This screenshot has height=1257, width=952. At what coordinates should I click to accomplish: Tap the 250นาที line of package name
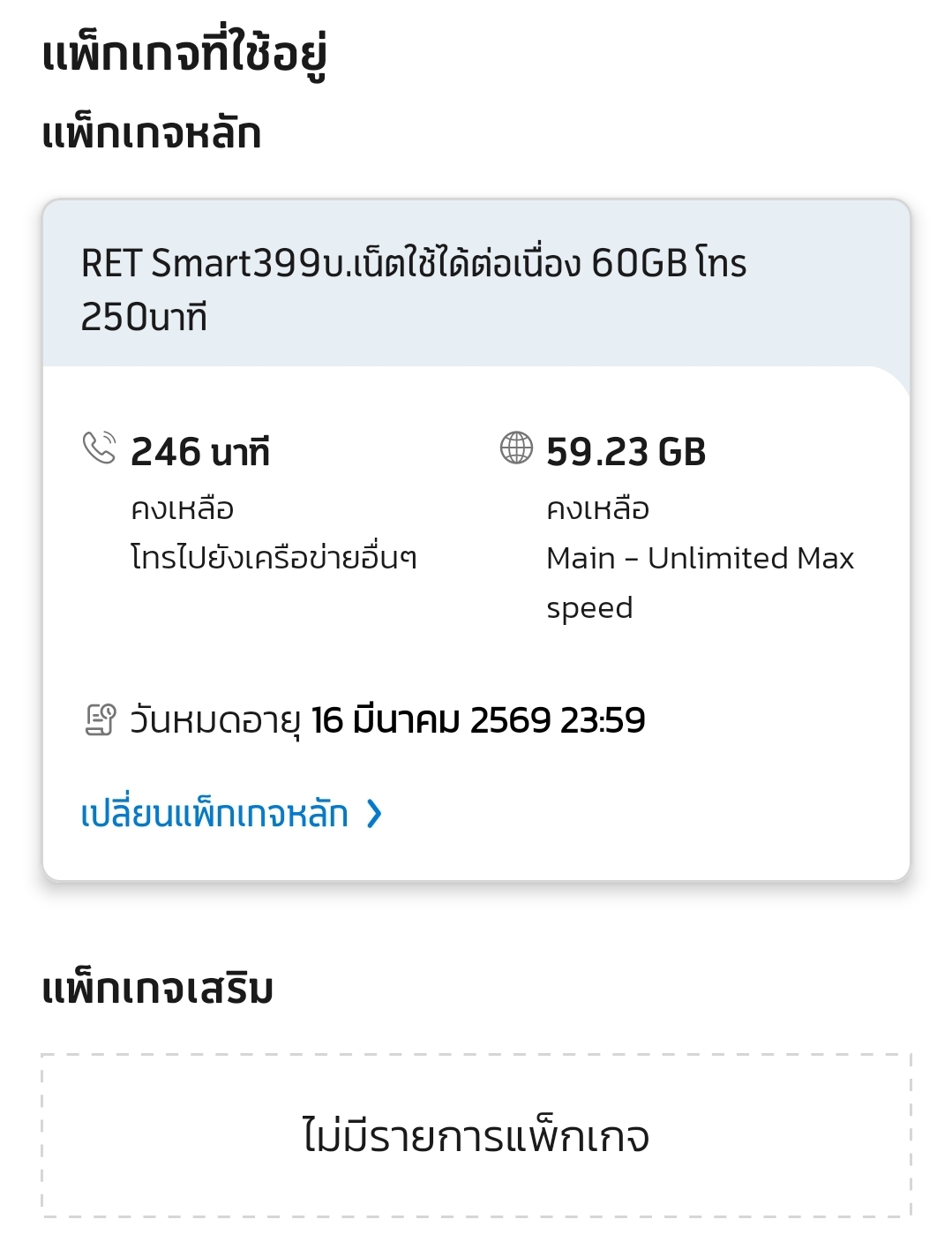pos(144,317)
